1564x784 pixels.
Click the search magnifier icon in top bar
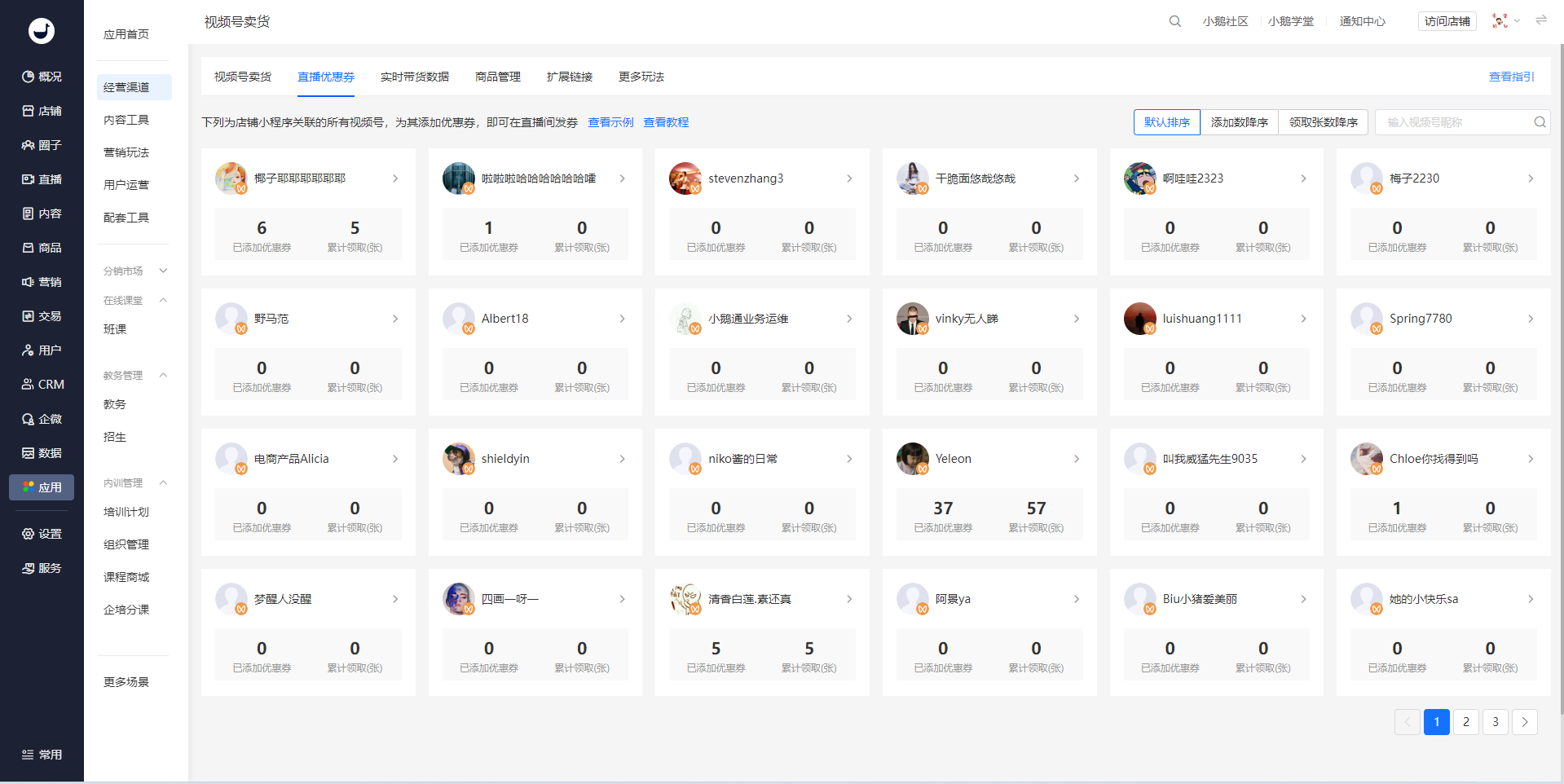pos(1174,21)
